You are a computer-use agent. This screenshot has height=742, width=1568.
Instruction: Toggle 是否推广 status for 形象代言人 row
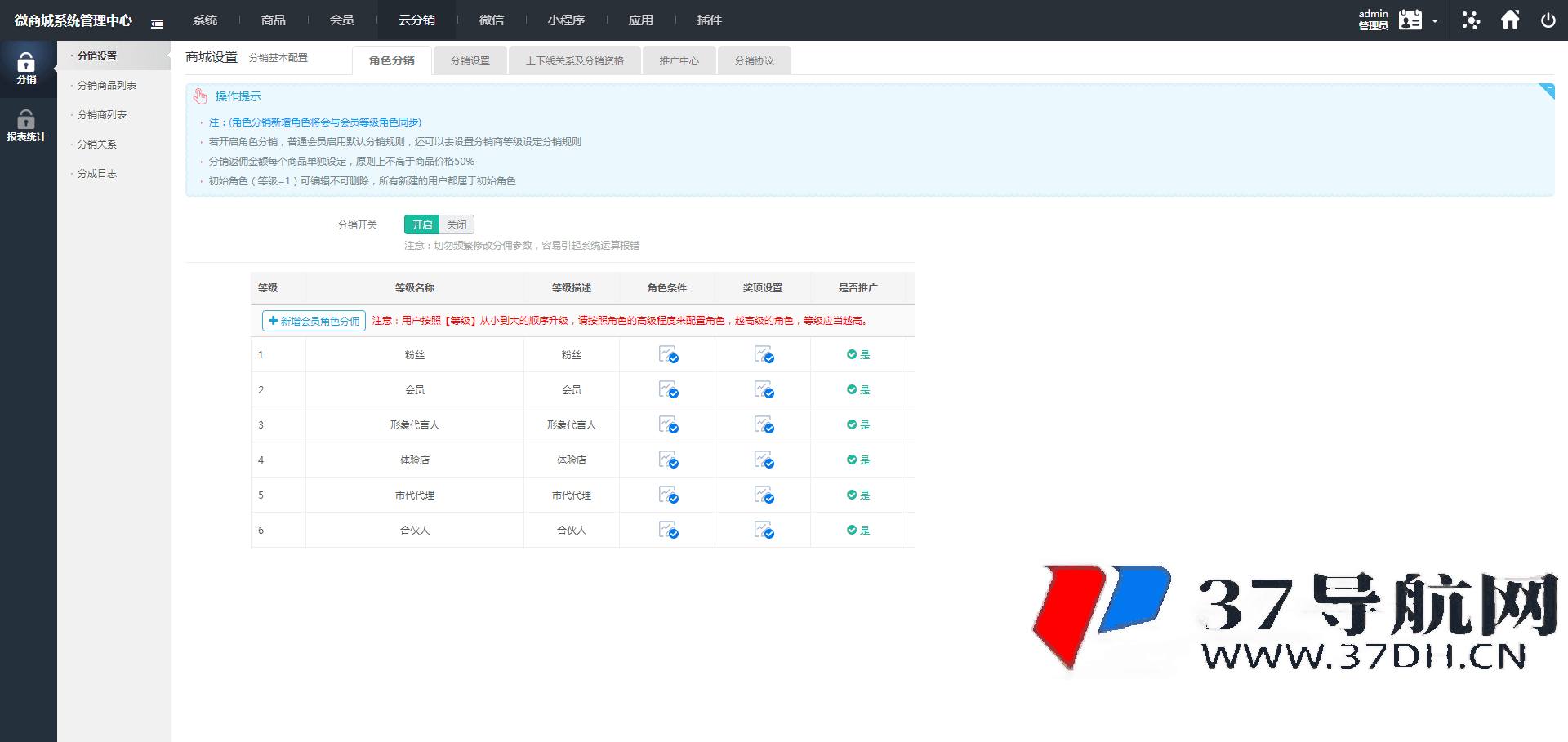(x=857, y=425)
